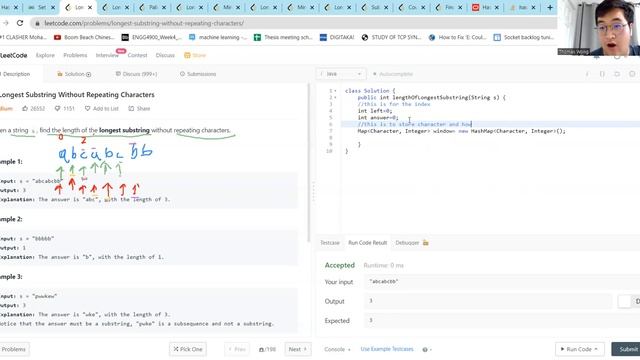Click the description panel vertical scrollbar
This screenshot has height=360, width=640.
point(309,163)
